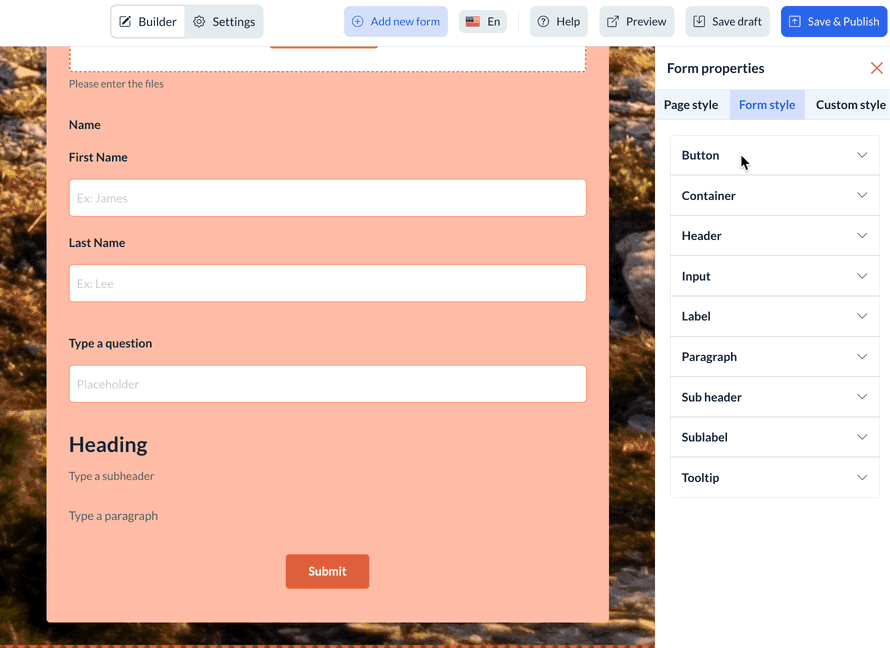Click the Save draft label
This screenshot has width=890, height=648.
[x=737, y=22]
